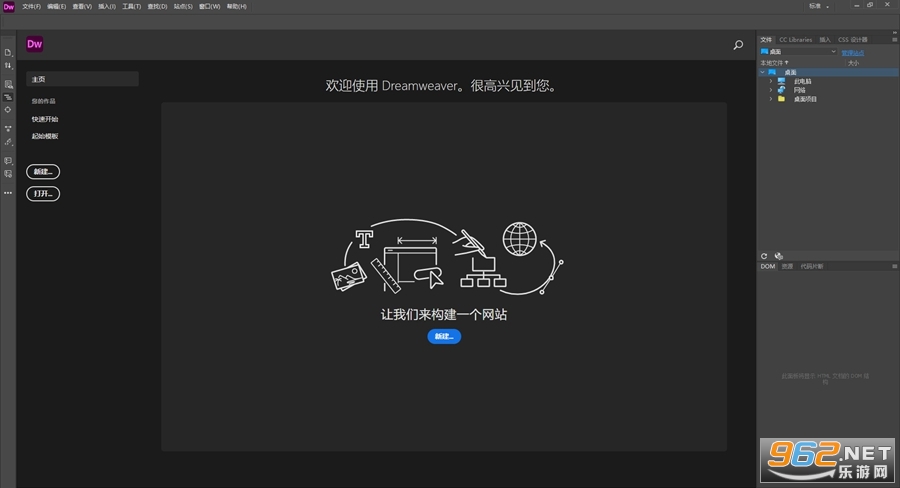Switch to the 插入 panel tab
900x488 pixels.
[825, 40]
